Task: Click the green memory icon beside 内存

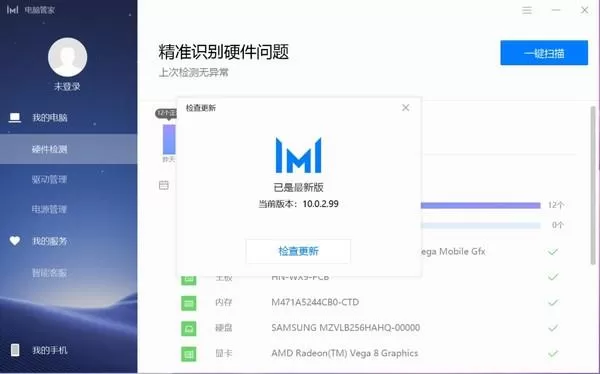Action: (x=189, y=303)
